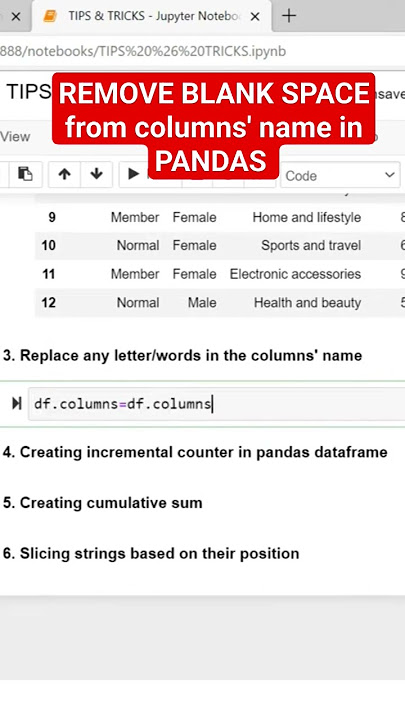The image size is (405, 720).
Task: Click the Health and beauty cell in row 12
Action: [x=307, y=303]
